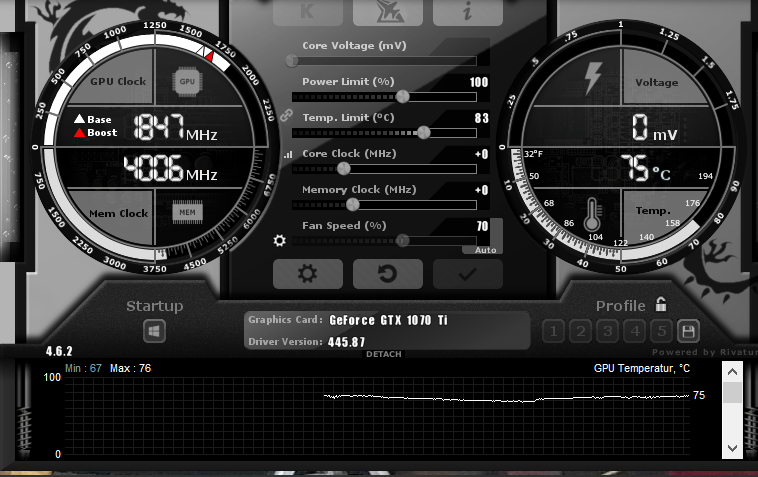Open fan settings gear beside Fan Speed
Screen dimensions: 758x477
pos(279,240)
